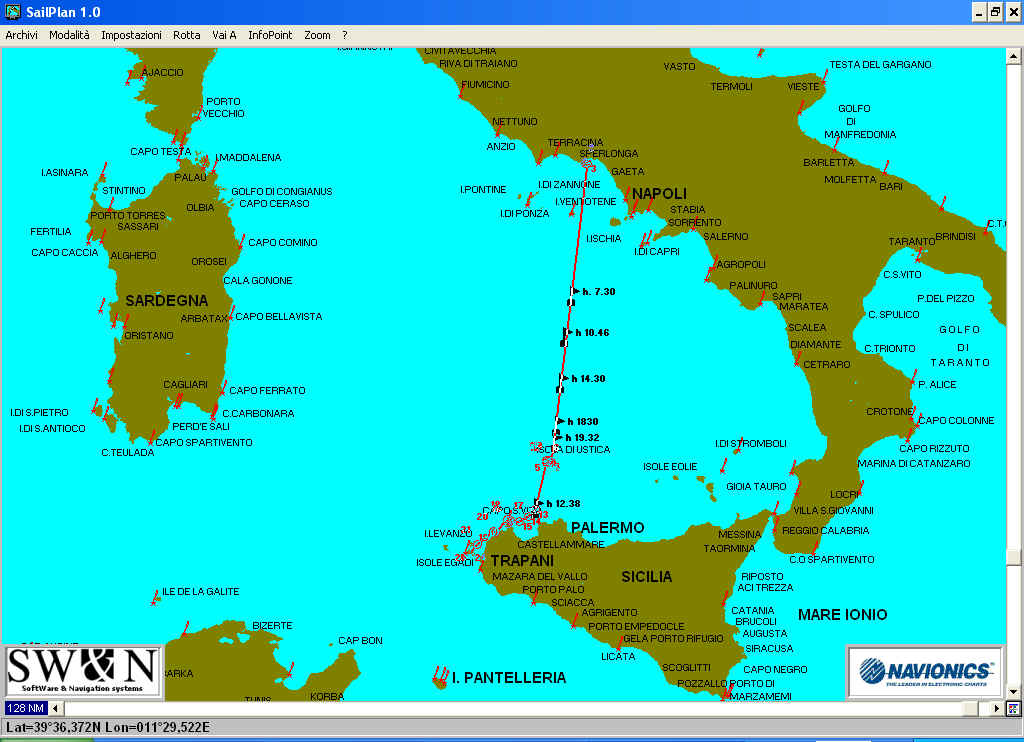Click the GAETA label on the map
This screenshot has height=742, width=1024.
click(628, 172)
